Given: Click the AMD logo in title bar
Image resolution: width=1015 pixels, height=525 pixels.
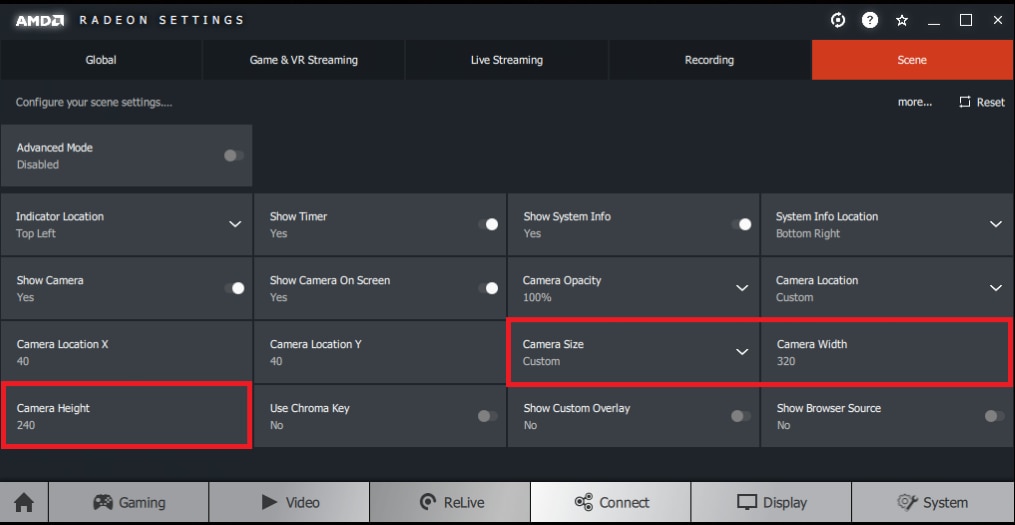Looking at the screenshot, I should [x=39, y=20].
